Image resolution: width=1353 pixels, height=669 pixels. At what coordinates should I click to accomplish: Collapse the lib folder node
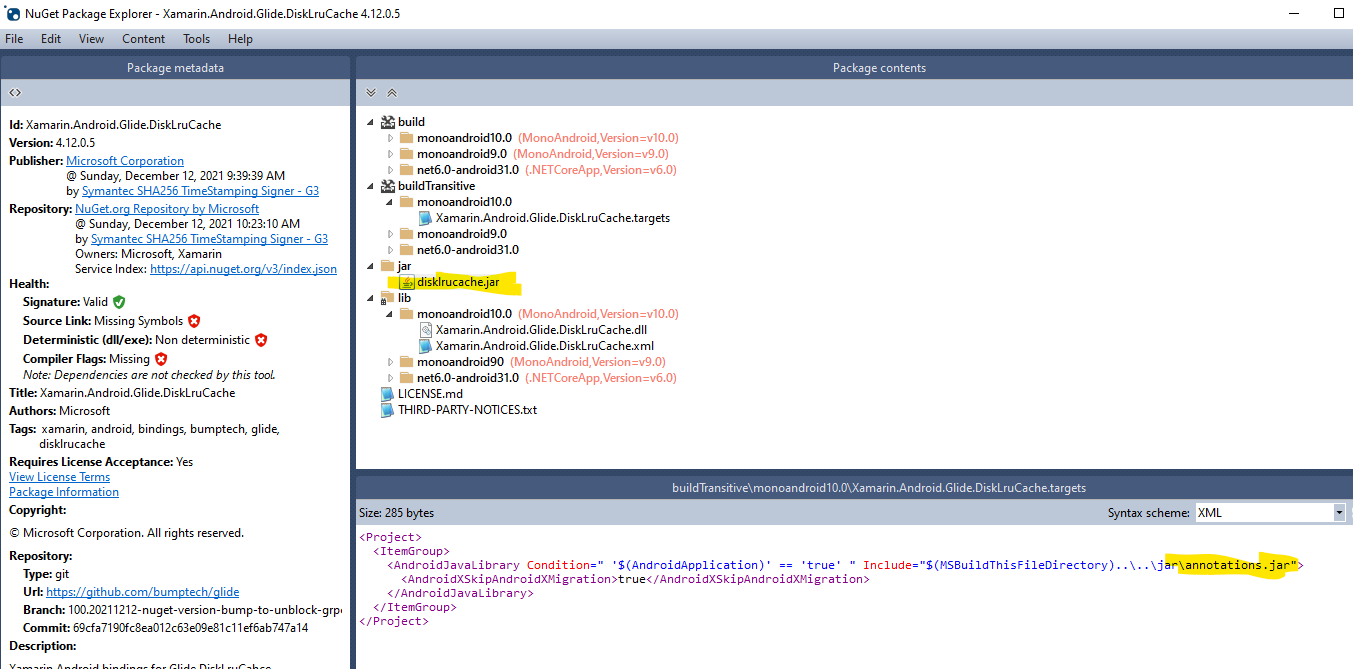click(x=370, y=297)
